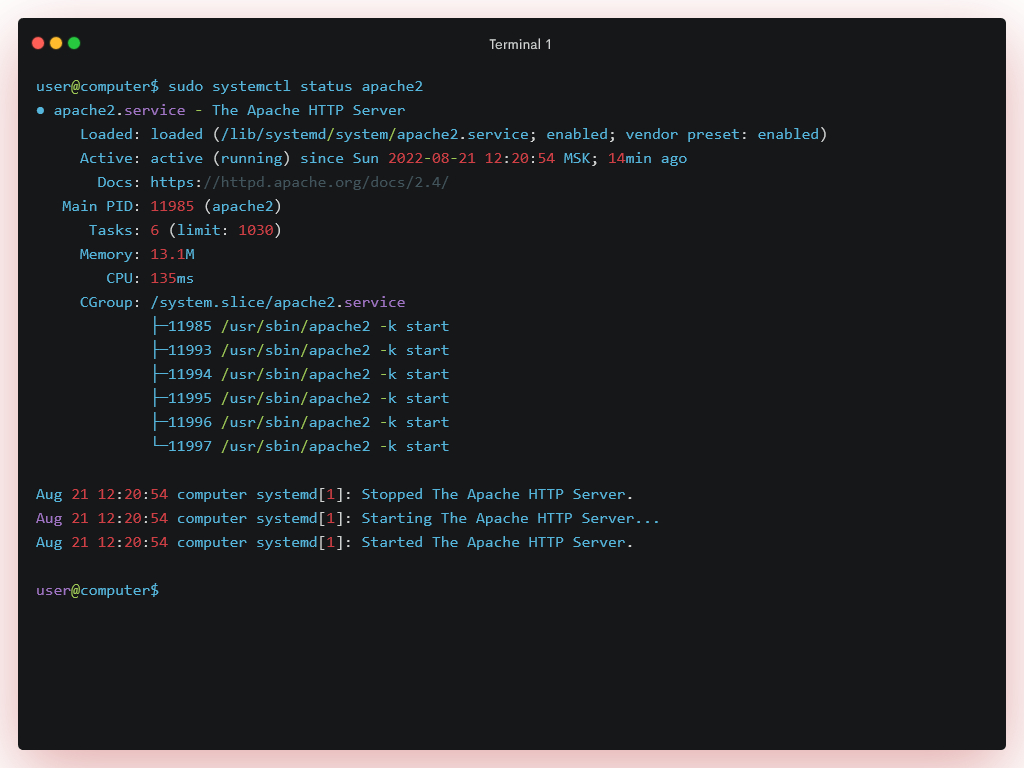Click the 'Starting The Apache HTTP Server...' log line
Screen dimensions: 1024x768
(347, 519)
